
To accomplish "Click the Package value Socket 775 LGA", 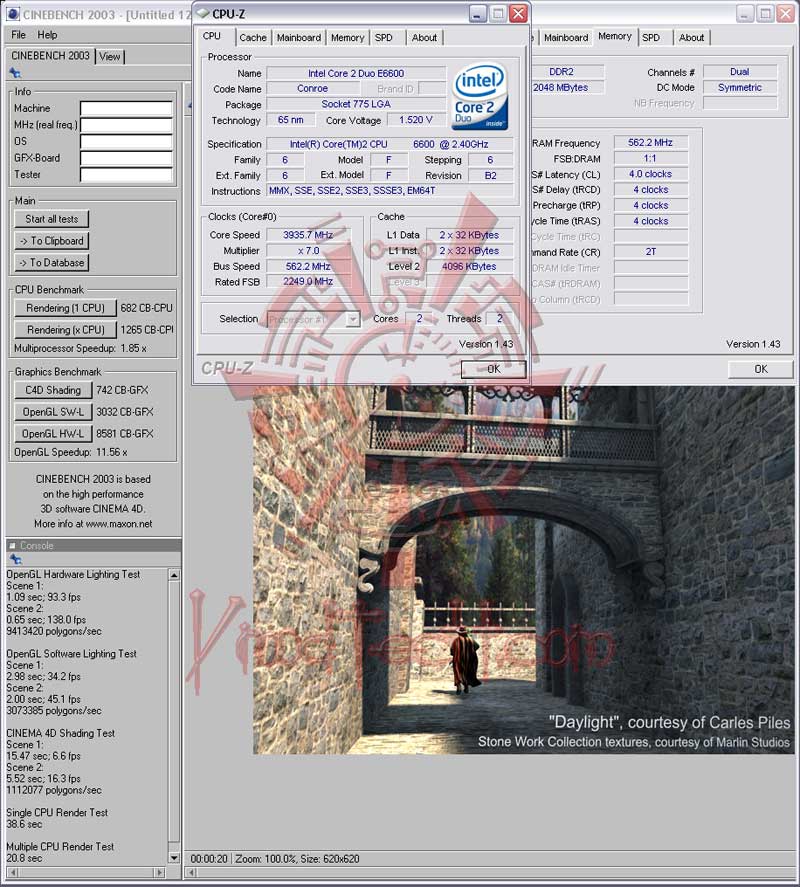I will (x=356, y=104).
